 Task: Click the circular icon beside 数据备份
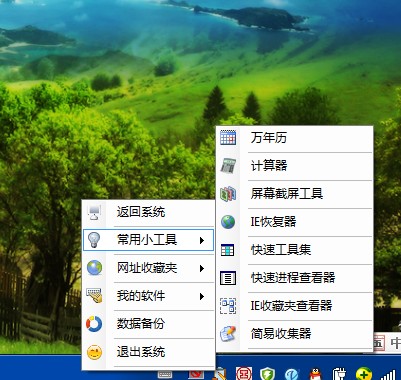(x=94, y=324)
